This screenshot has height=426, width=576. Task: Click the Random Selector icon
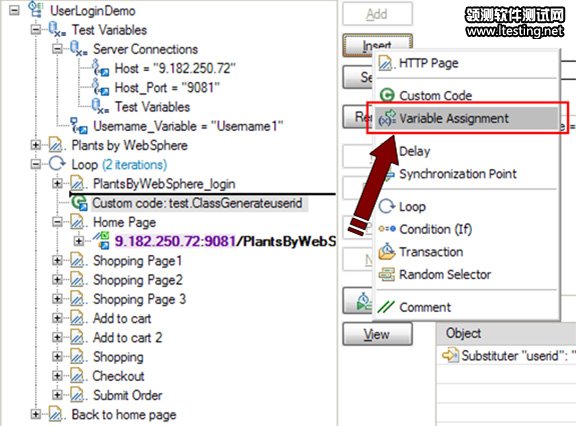[387, 274]
